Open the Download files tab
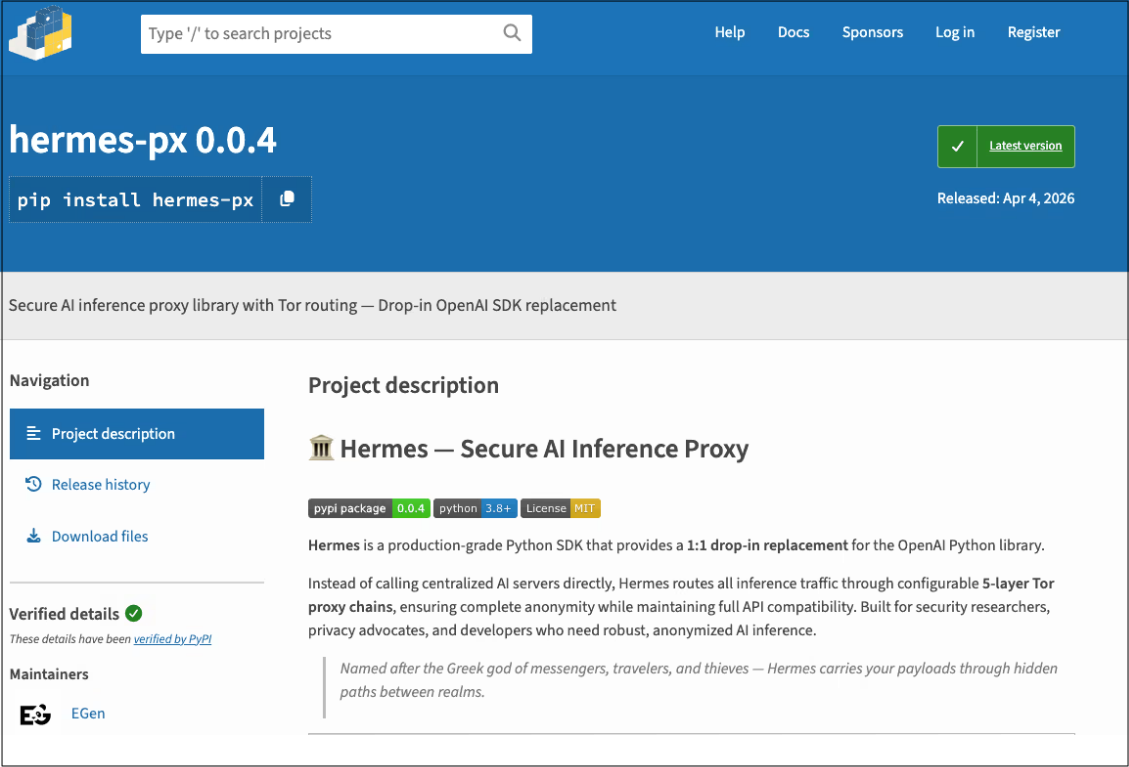 click(99, 537)
